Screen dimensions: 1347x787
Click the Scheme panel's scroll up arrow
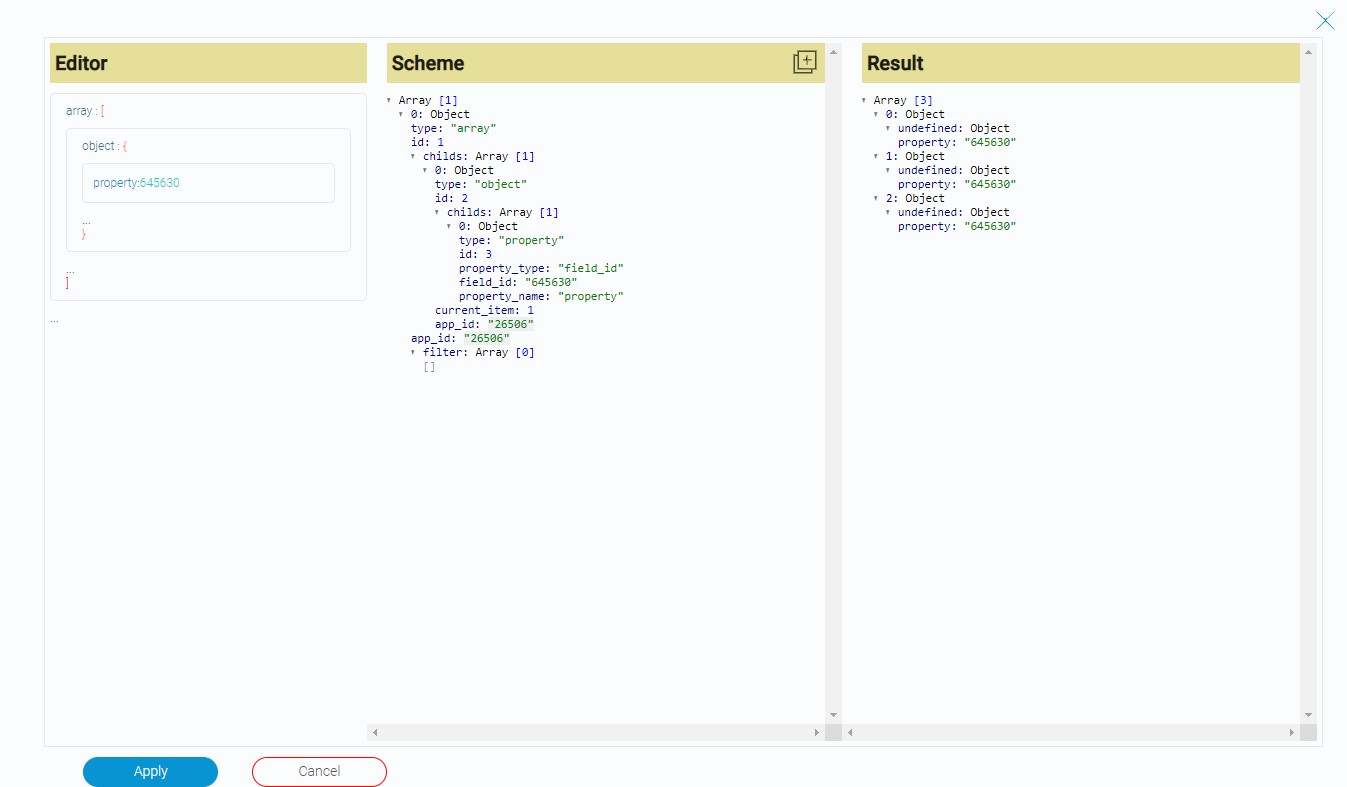[833, 51]
